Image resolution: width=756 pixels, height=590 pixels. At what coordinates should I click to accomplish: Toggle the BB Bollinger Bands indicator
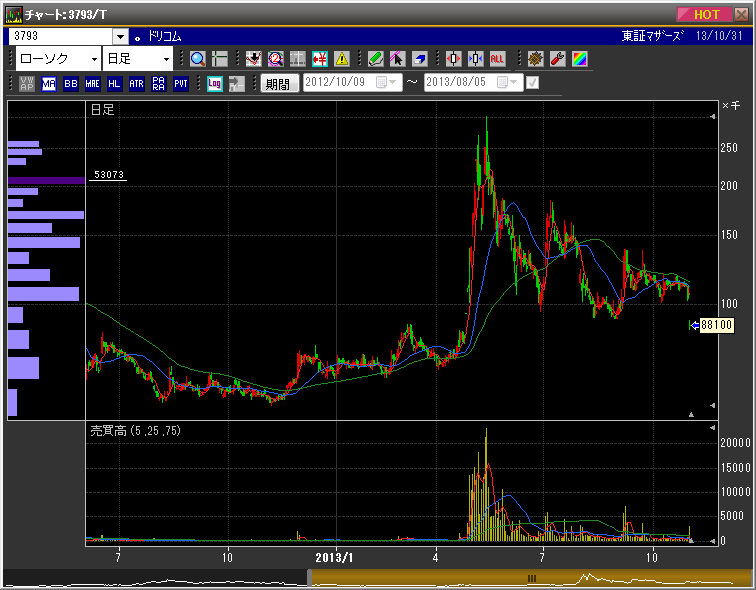pos(71,84)
